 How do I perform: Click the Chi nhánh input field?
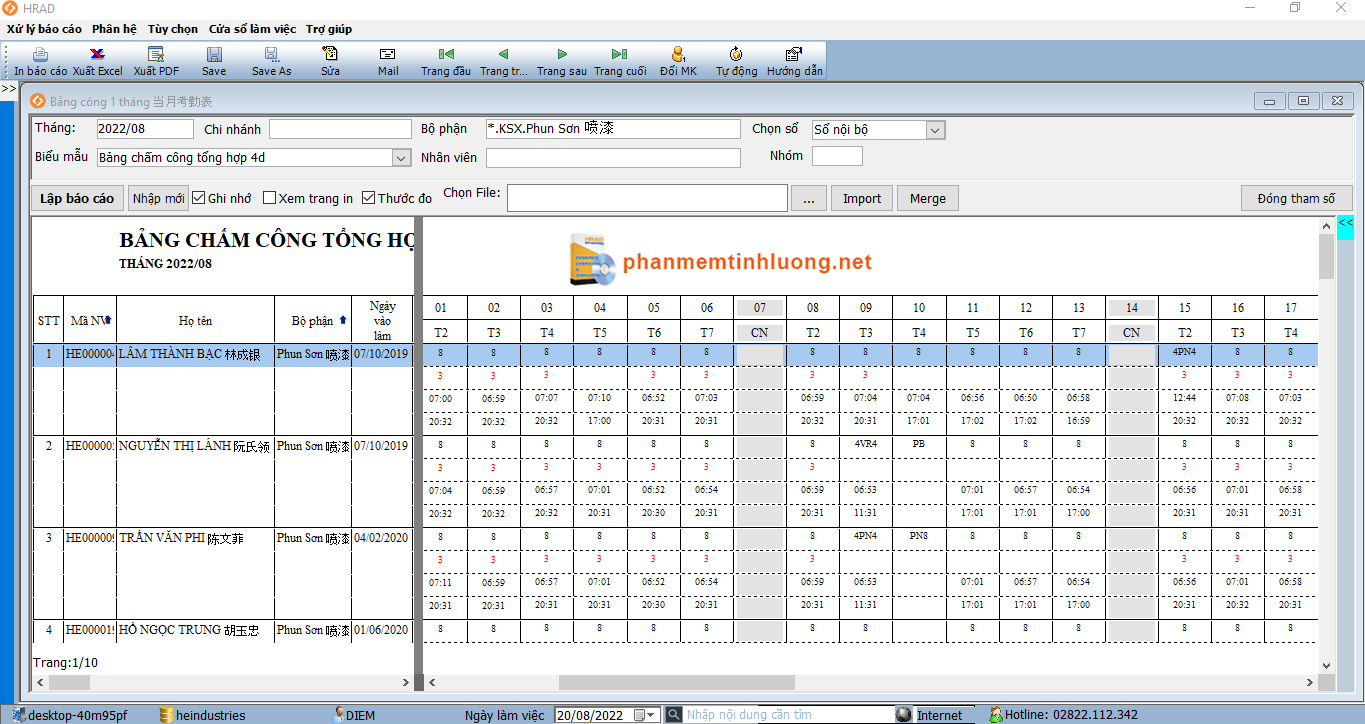coord(340,129)
